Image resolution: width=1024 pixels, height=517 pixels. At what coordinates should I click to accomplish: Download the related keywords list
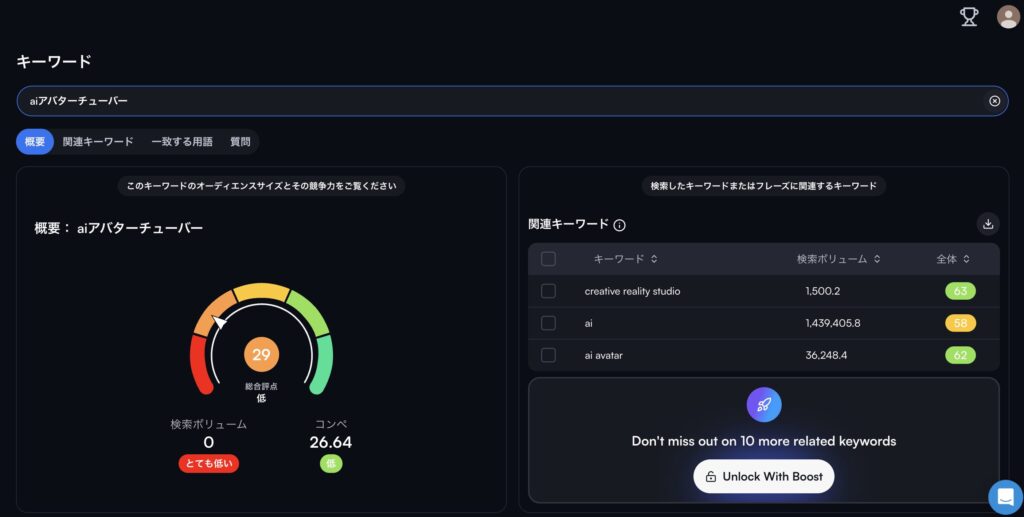pyautogui.click(x=988, y=224)
